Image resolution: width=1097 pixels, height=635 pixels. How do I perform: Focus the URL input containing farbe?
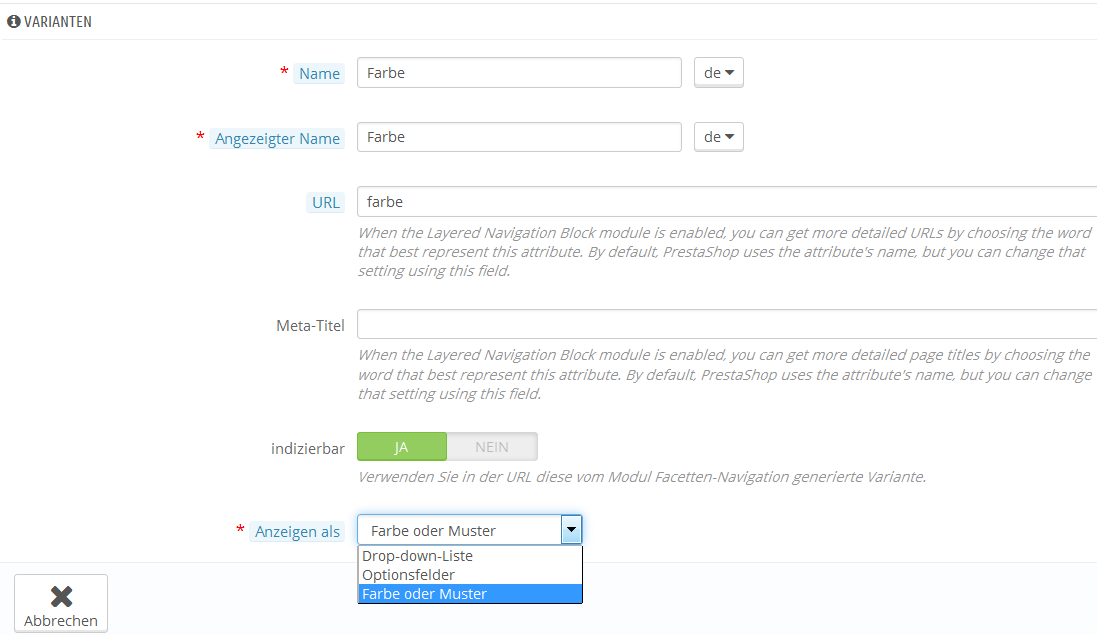(x=727, y=201)
